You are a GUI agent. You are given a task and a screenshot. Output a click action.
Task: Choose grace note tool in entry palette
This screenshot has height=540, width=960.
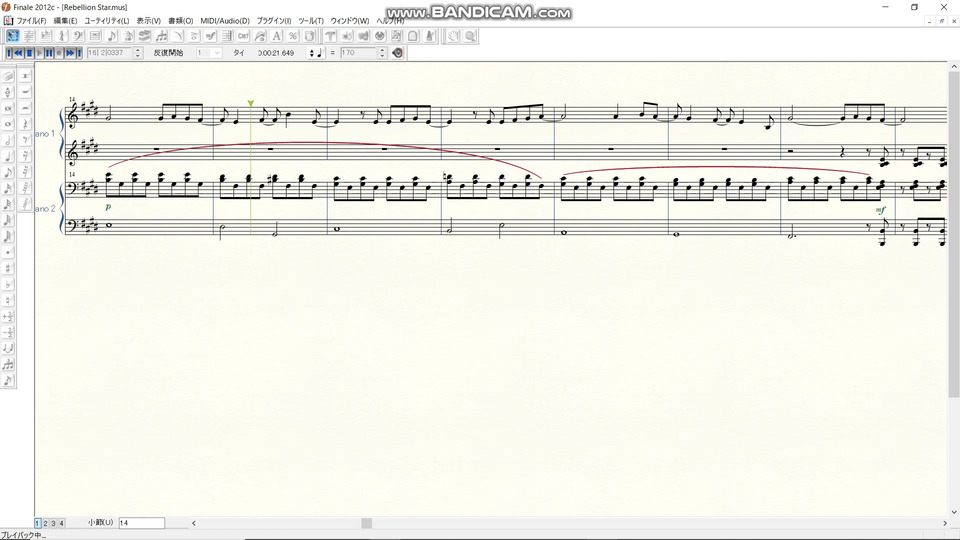tap(8, 380)
